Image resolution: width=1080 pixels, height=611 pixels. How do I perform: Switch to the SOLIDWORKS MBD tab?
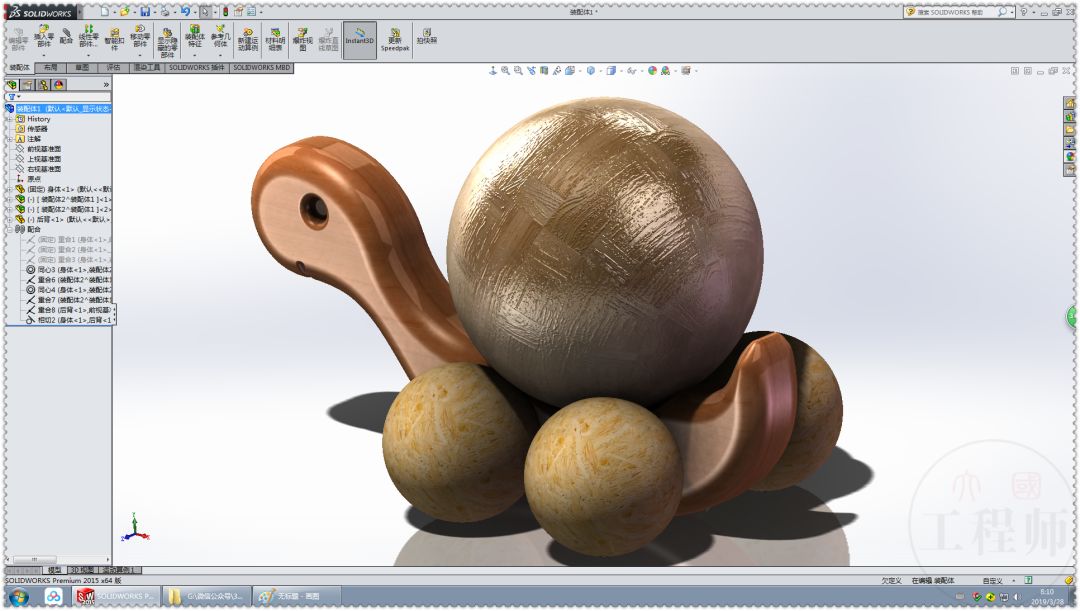pyautogui.click(x=262, y=68)
